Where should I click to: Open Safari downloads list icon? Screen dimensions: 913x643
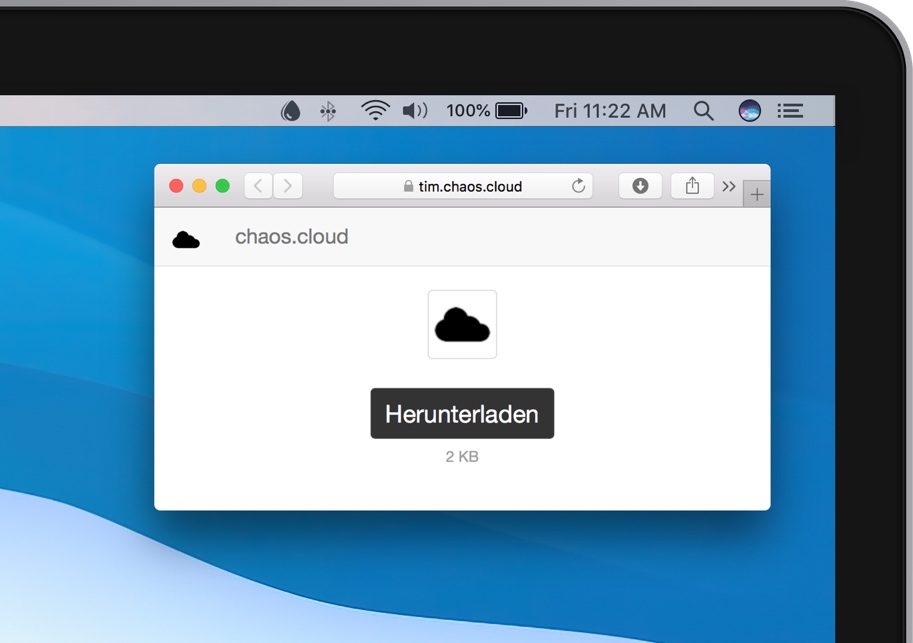(640, 186)
